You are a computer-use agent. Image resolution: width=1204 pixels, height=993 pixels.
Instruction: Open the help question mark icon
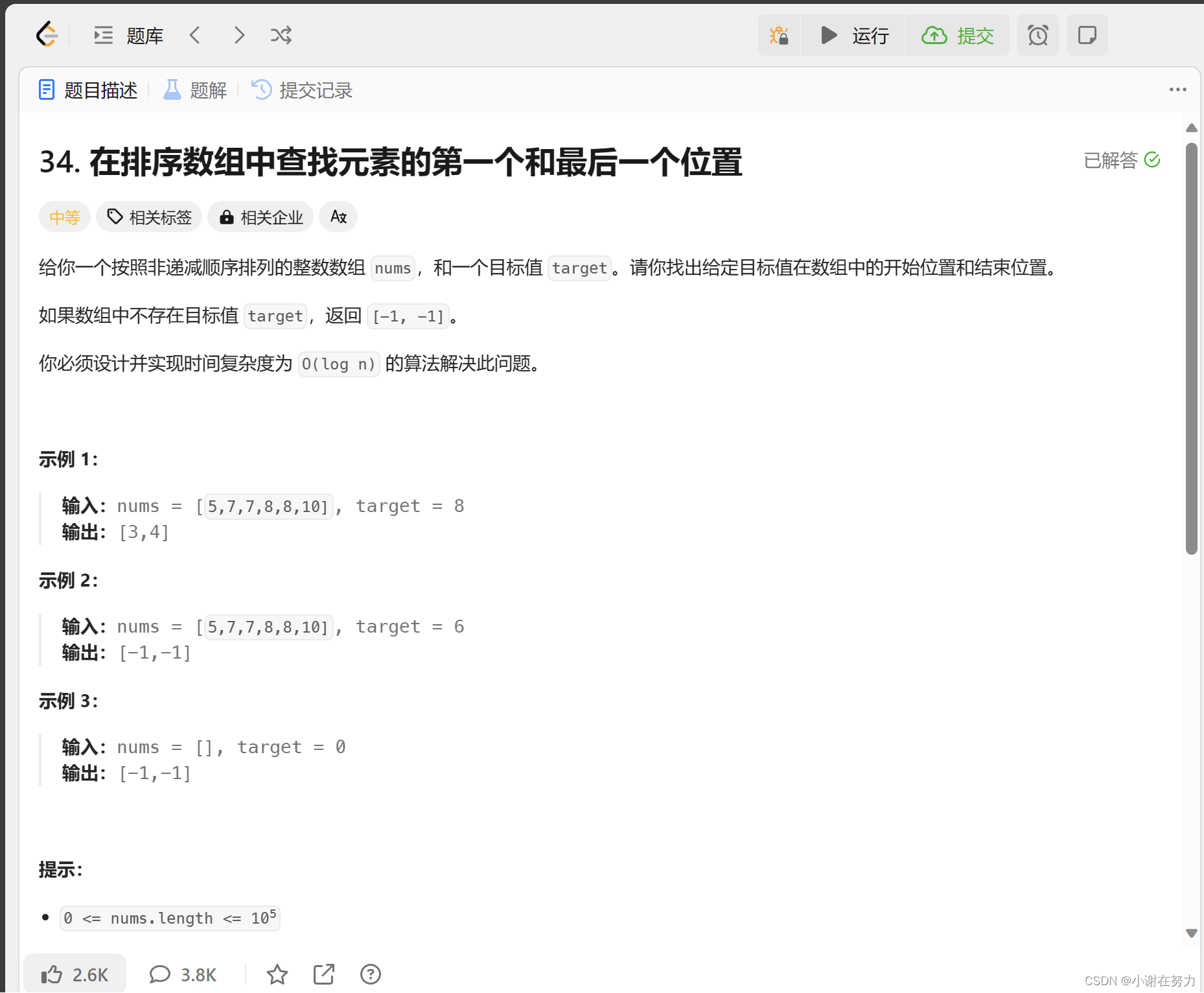pyautogui.click(x=371, y=974)
